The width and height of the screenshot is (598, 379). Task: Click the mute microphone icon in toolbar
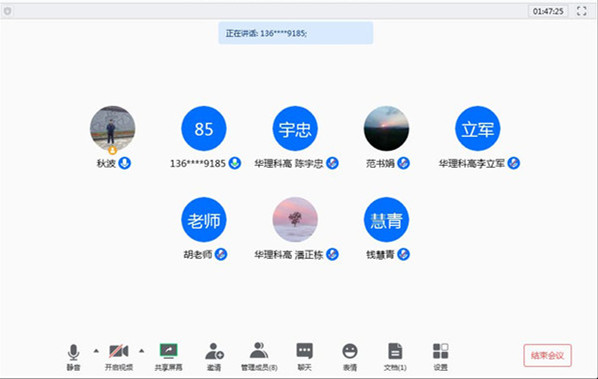pyautogui.click(x=73, y=352)
